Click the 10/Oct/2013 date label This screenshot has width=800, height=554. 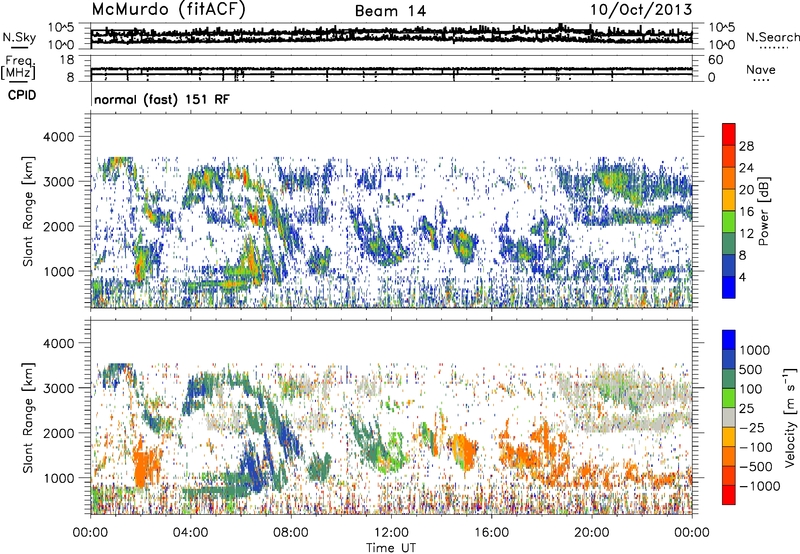(641, 10)
